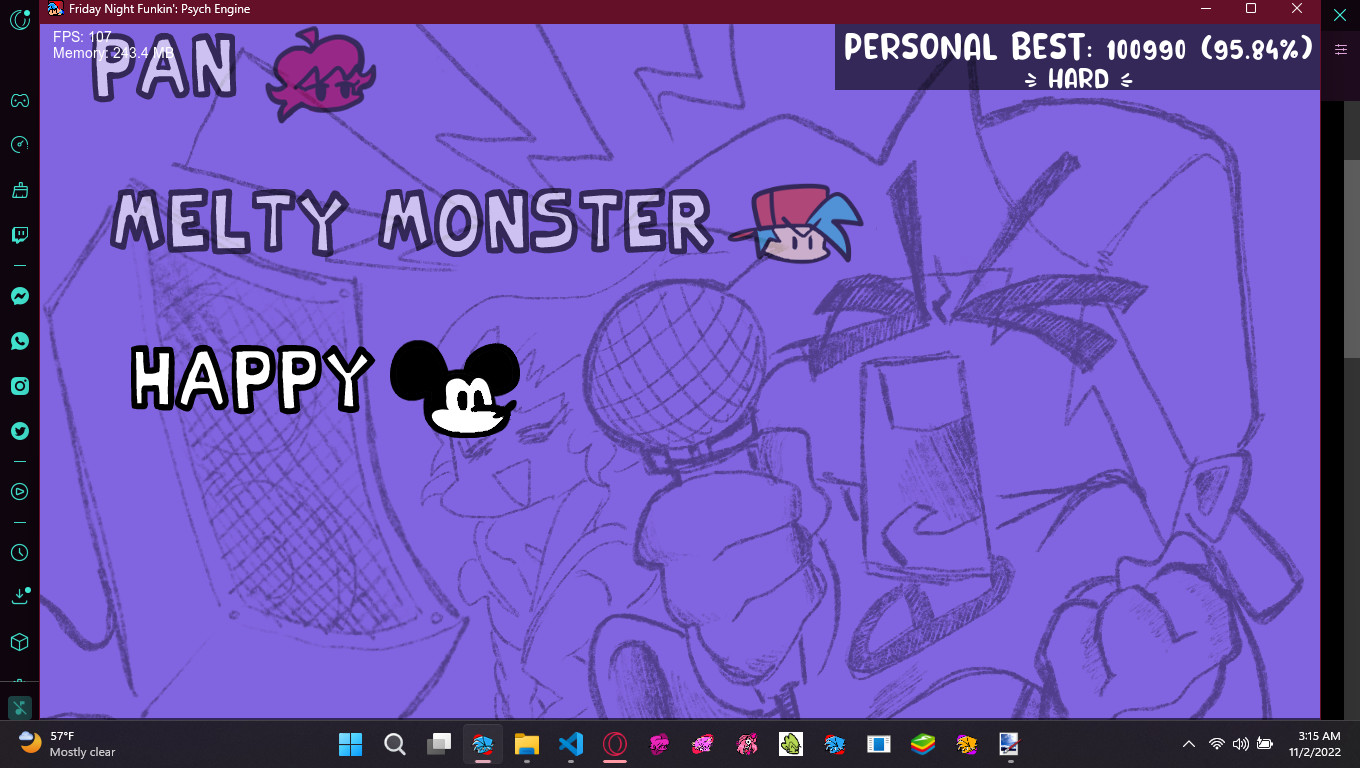
Task: Open WhatsApp from the sidebar
Action: [19, 341]
